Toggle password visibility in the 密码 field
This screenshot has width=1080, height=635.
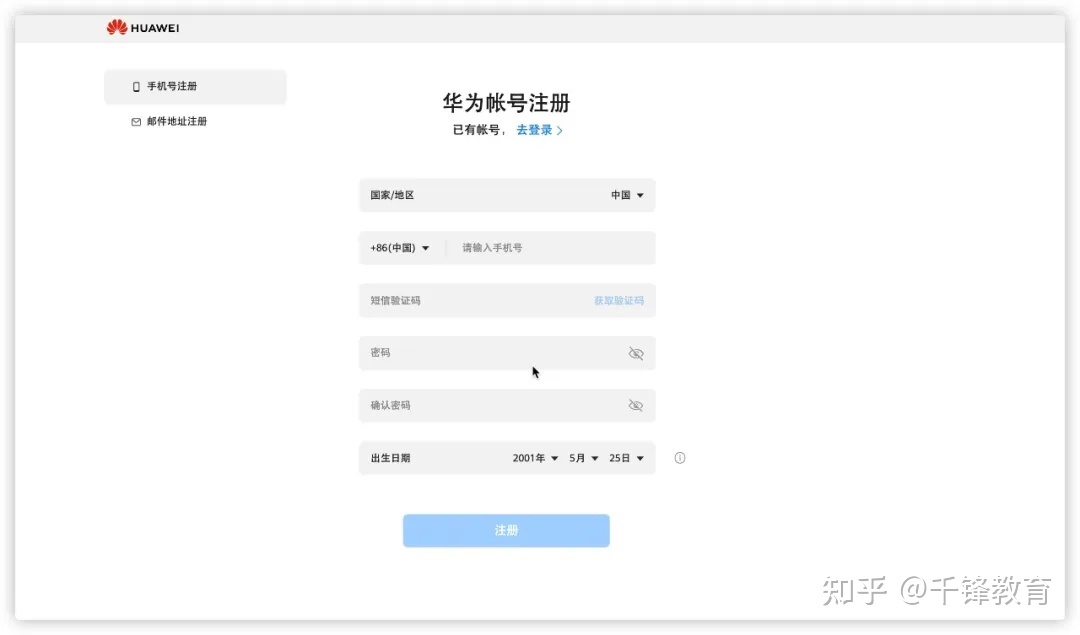[636, 353]
